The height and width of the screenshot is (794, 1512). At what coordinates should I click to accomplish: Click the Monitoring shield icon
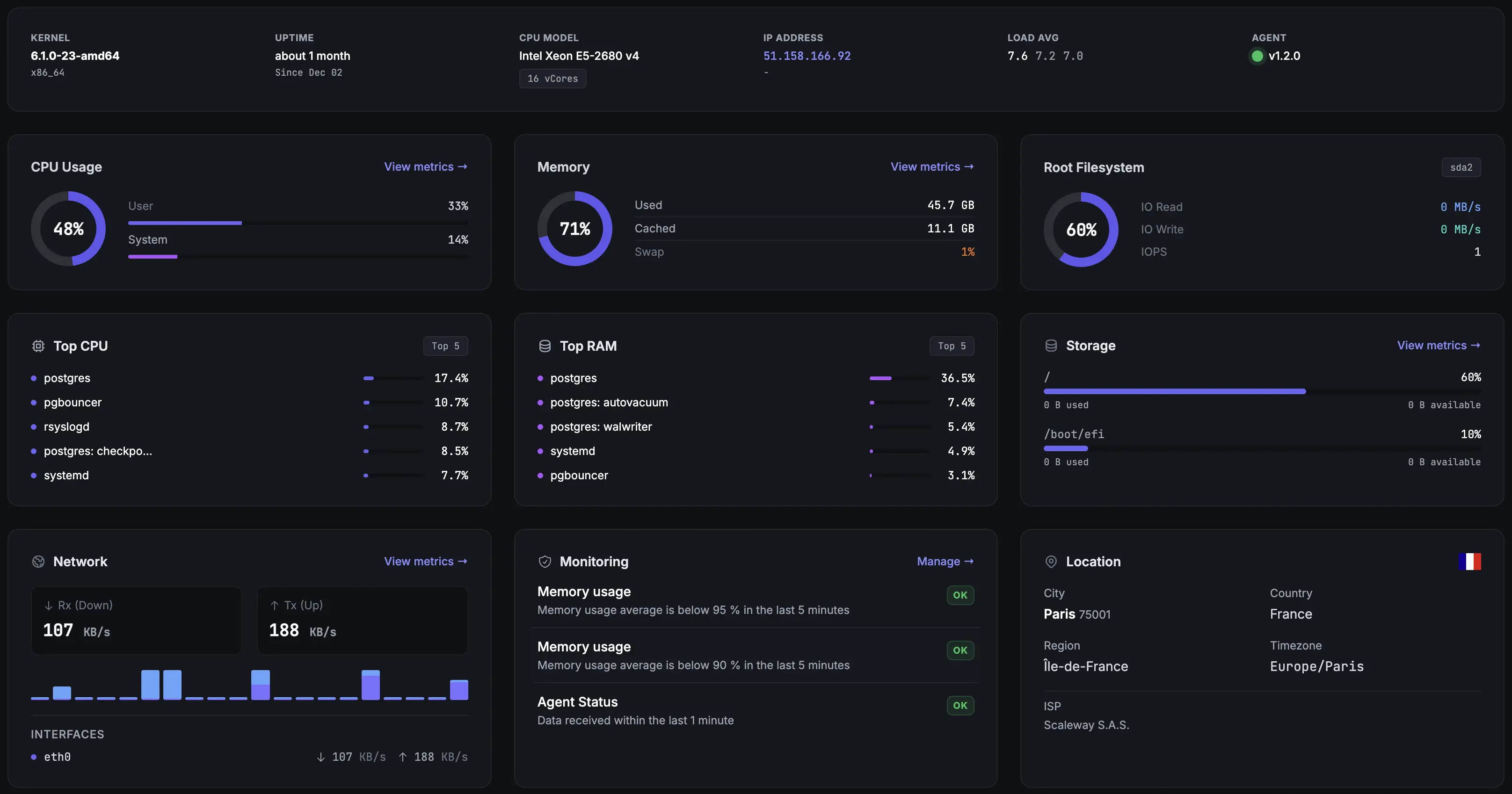click(545, 561)
